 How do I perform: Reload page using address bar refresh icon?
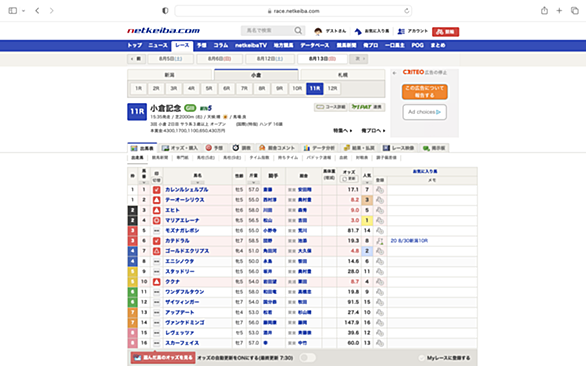click(407, 11)
